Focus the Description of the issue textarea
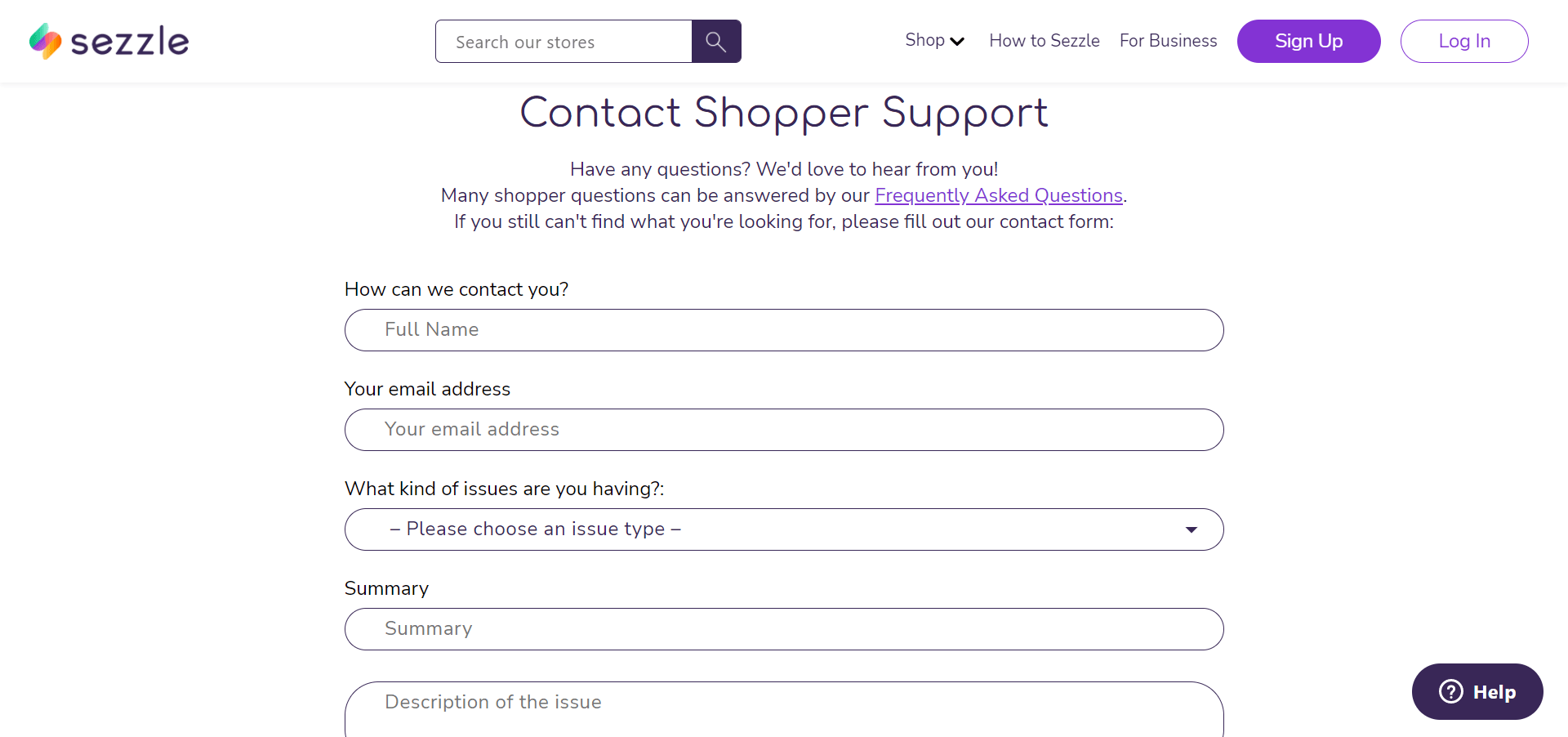1568x737 pixels. 784,709
